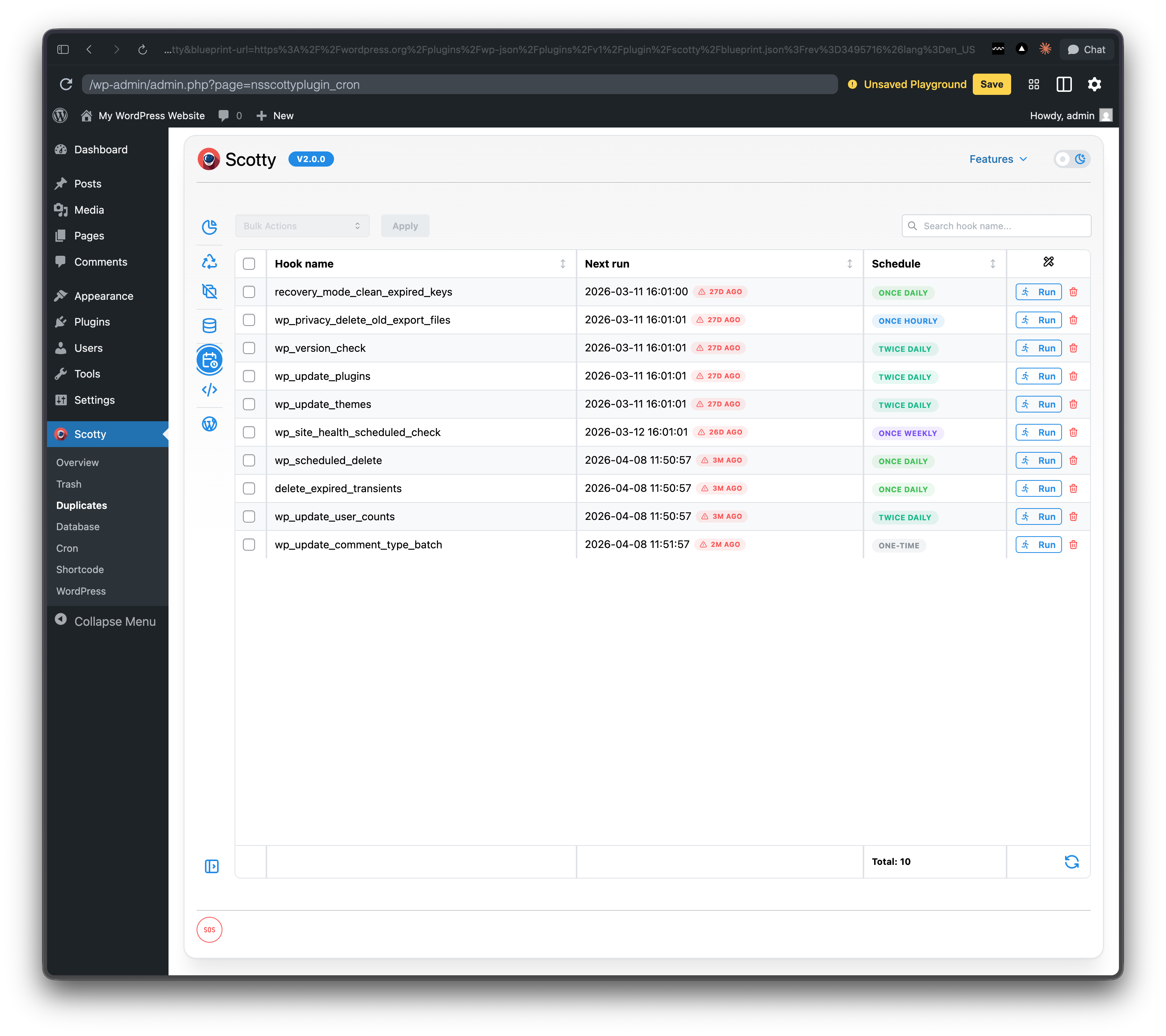Open the WordPress logo icon in Scotty sidebar
The height and width of the screenshot is (1036, 1166).
point(210,423)
